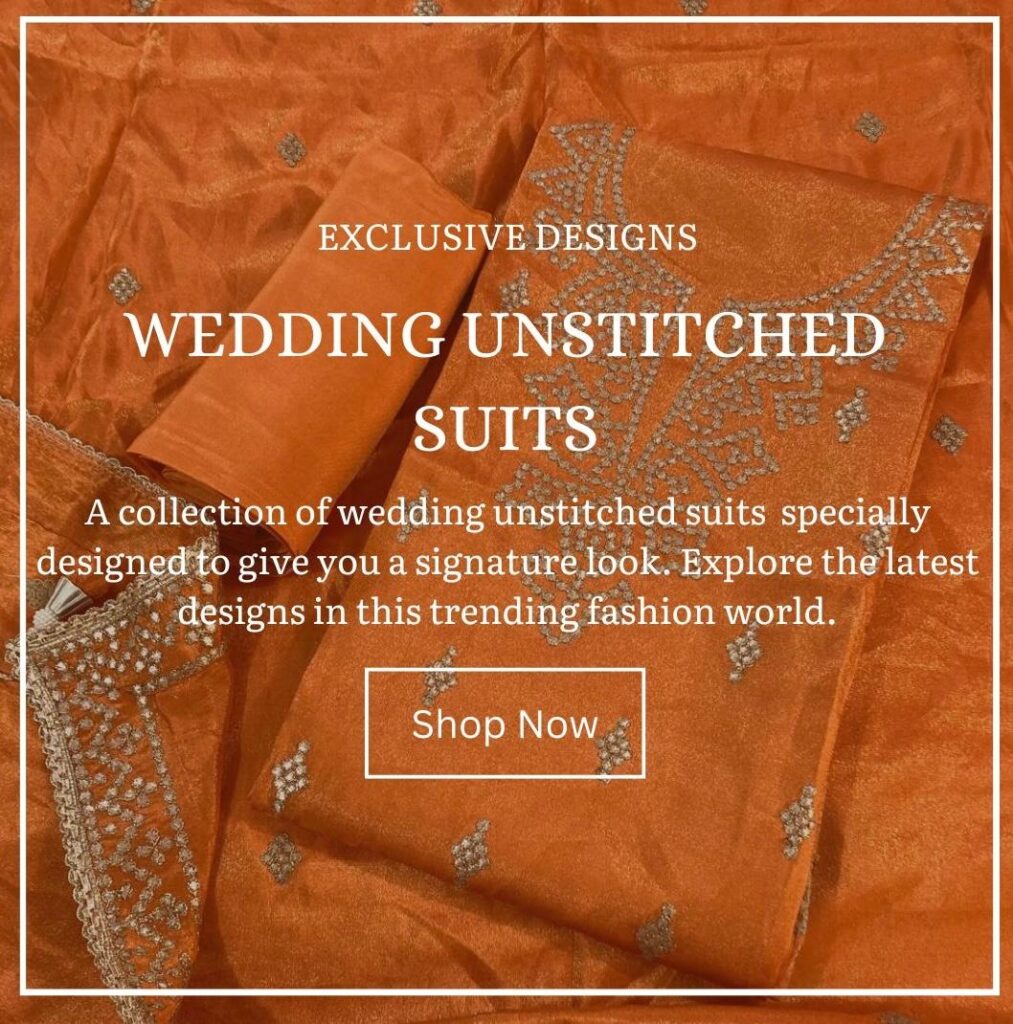This screenshot has width=1013, height=1024.
Task: Click the line "designs in this trending fashion world."
Action: click(x=507, y=612)
